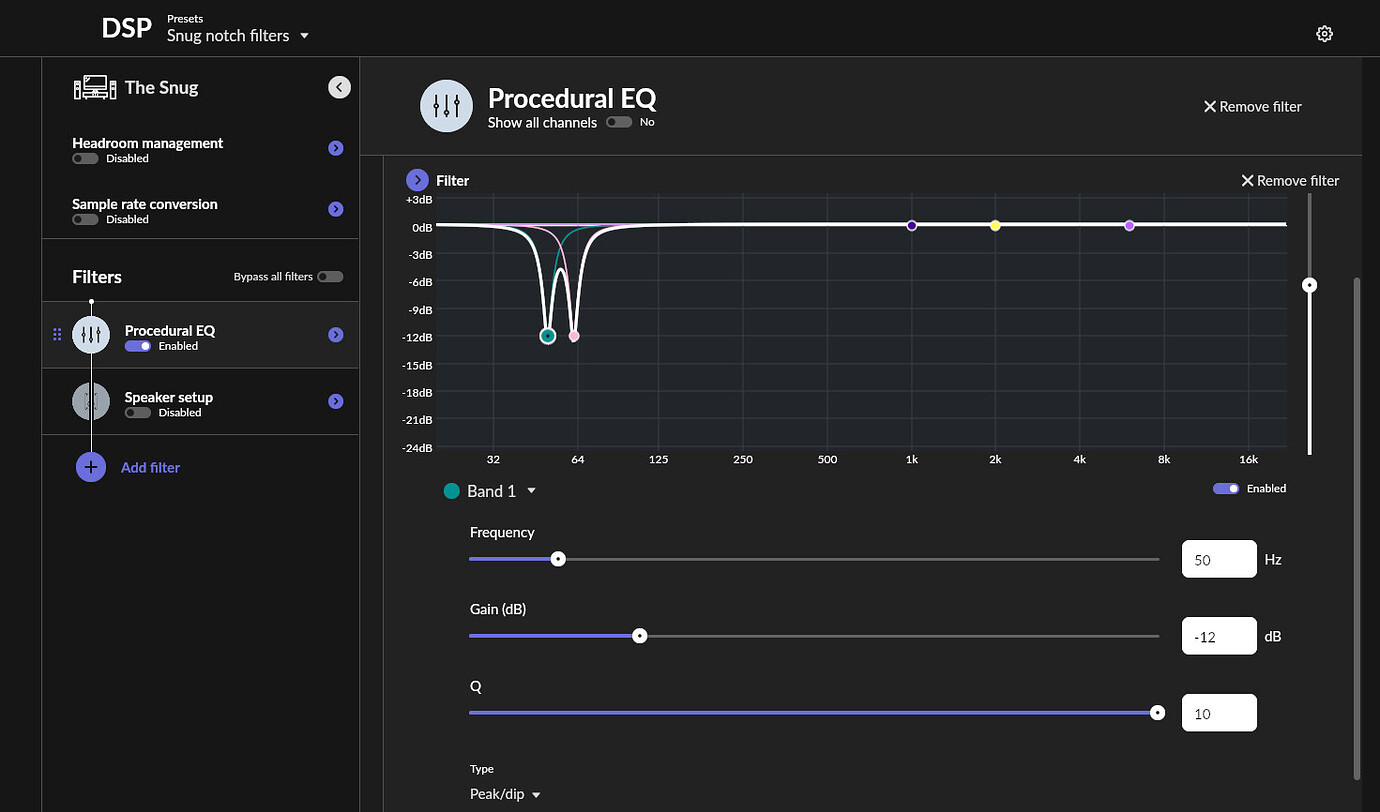Viewport: 1380px width, 812px height.
Task: Change the filter Type from Peak/dip
Action: (x=505, y=793)
